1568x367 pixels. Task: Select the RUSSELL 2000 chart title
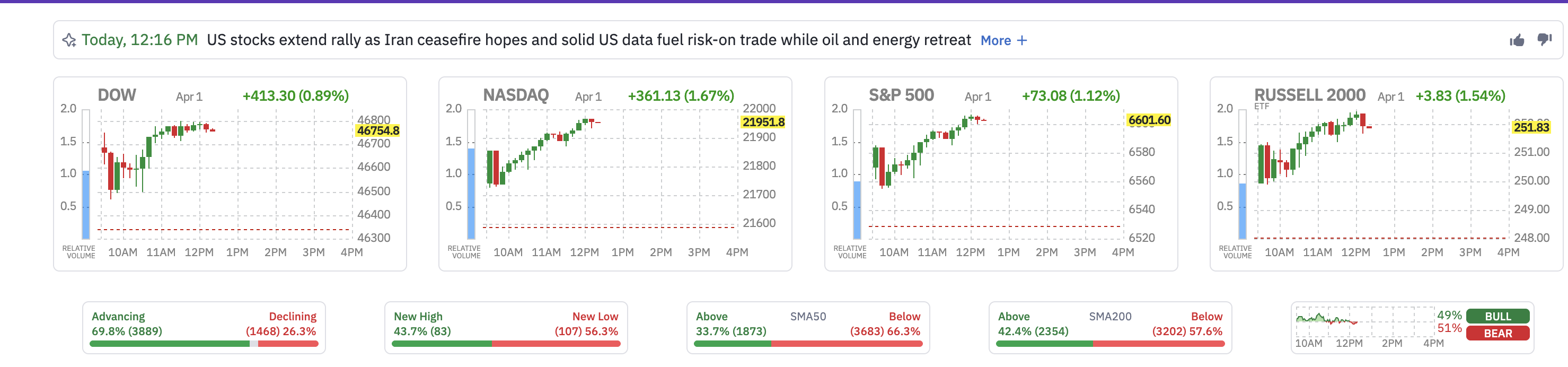point(1310,95)
